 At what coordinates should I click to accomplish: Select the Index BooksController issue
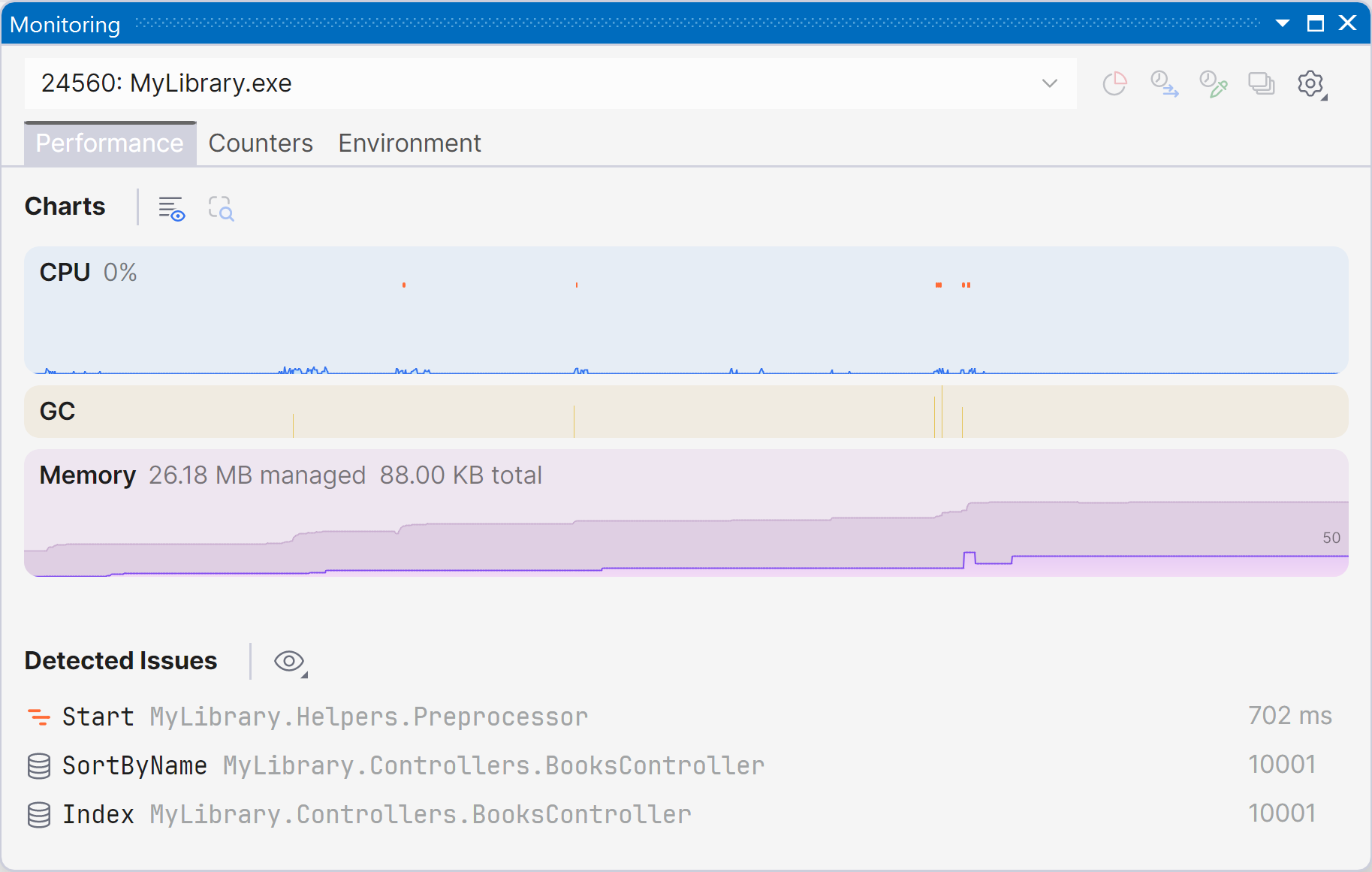375,814
